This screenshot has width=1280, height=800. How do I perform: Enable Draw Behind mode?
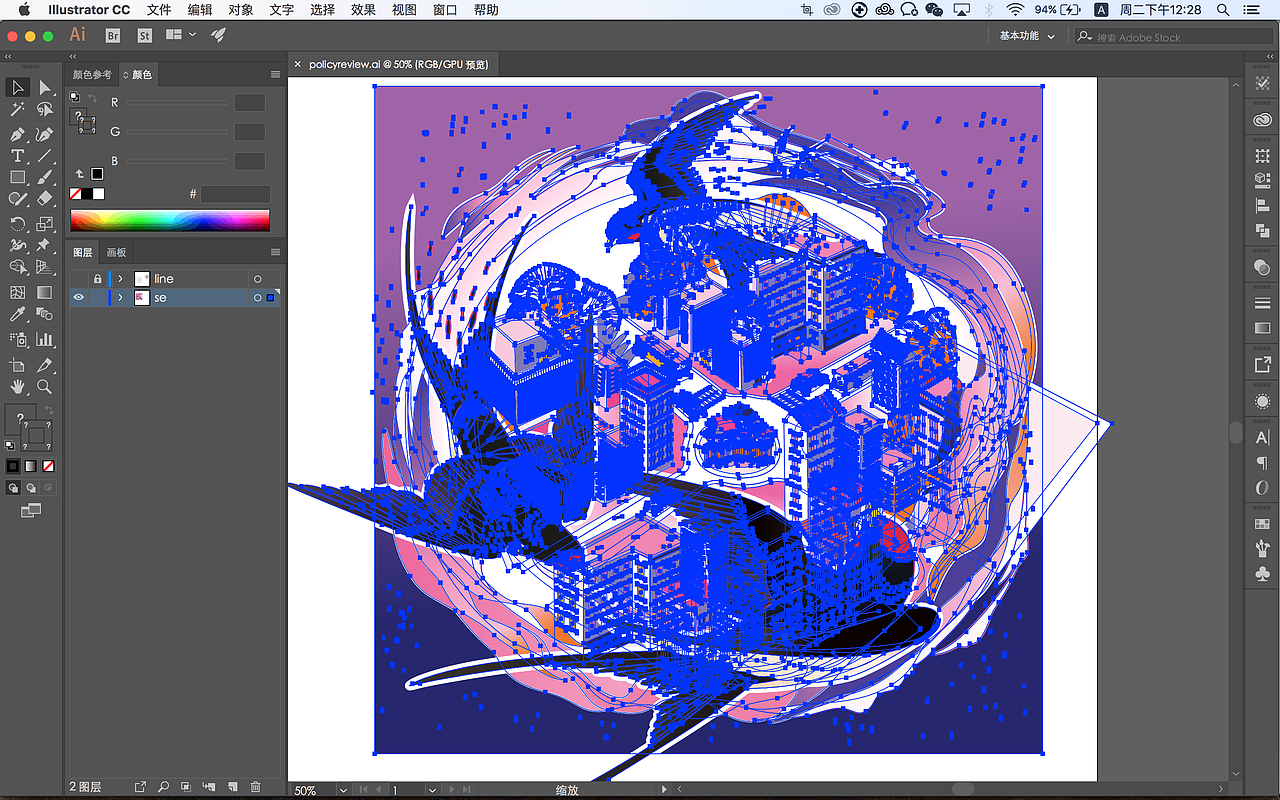(31, 488)
